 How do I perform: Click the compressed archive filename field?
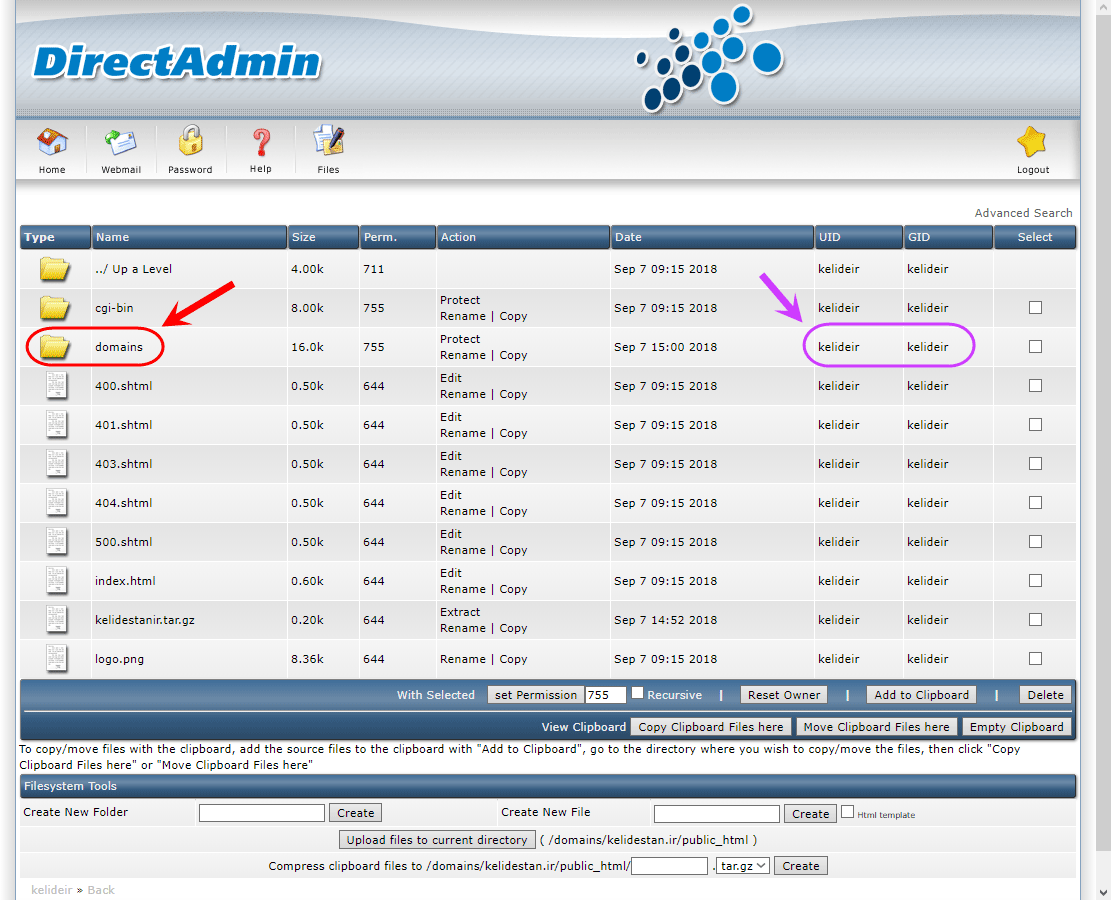(670, 866)
